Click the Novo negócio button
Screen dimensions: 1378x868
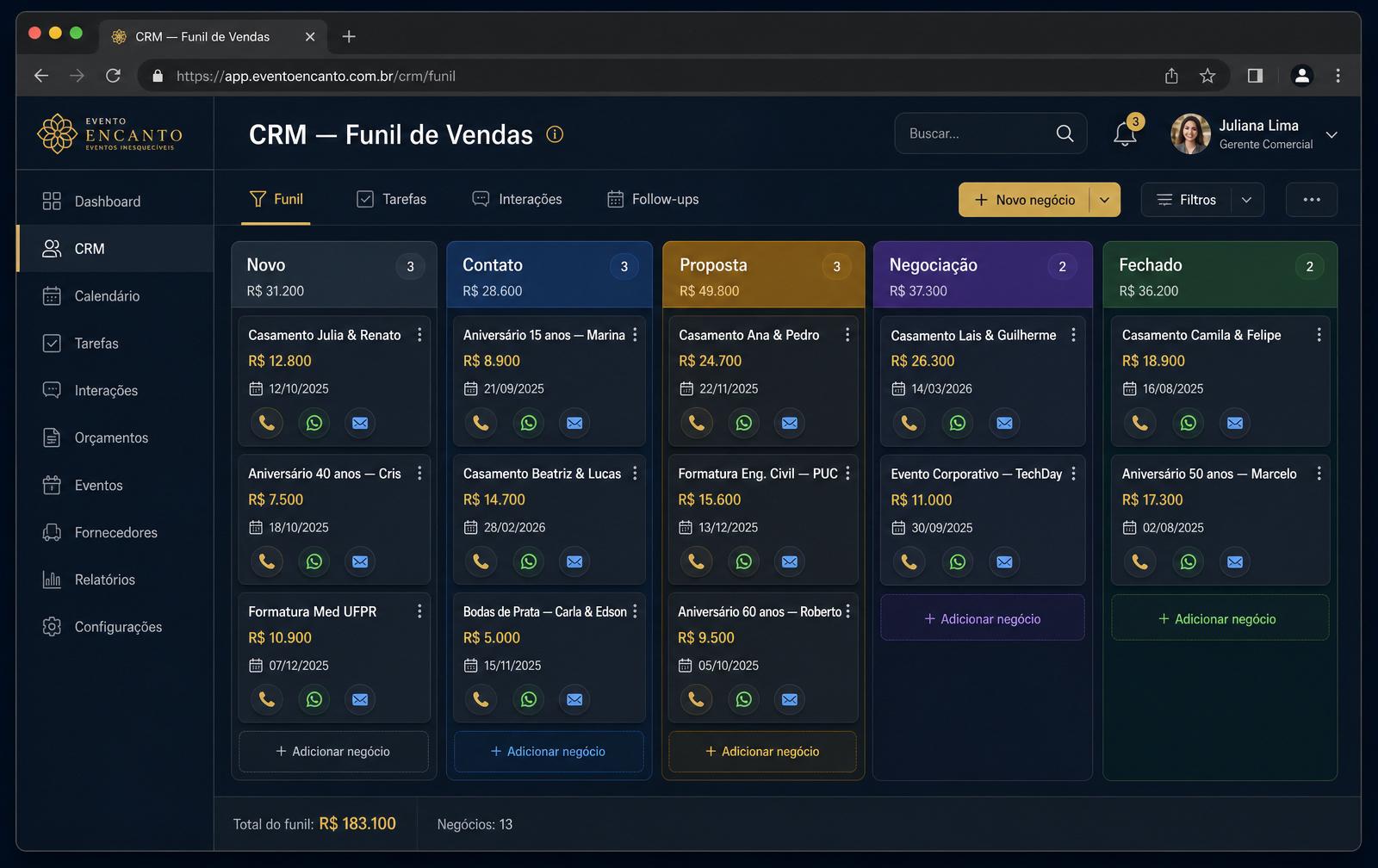tap(1025, 200)
